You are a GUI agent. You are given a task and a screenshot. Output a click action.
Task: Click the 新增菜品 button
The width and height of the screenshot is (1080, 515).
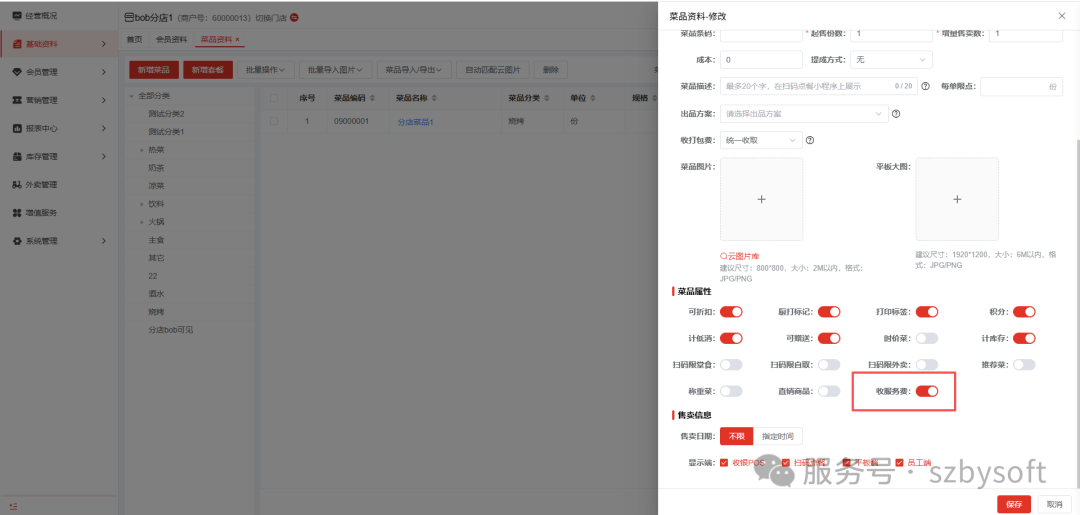tap(154, 70)
